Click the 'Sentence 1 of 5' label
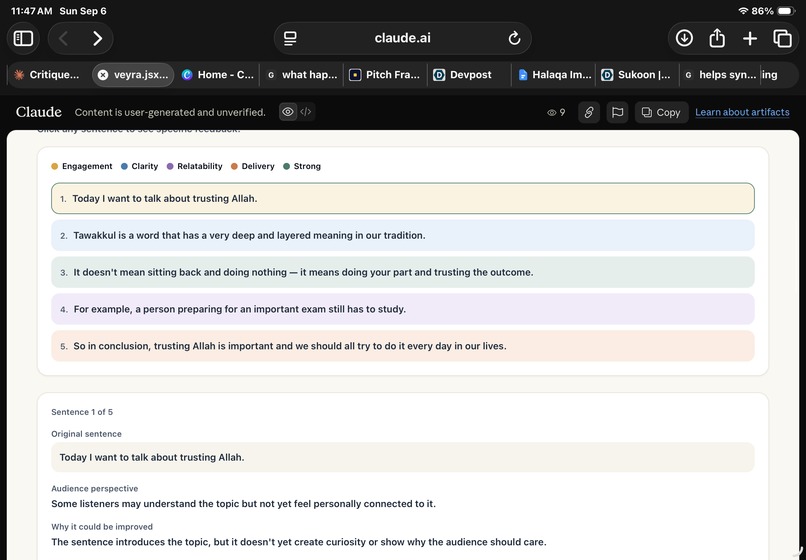 pyautogui.click(x=82, y=412)
